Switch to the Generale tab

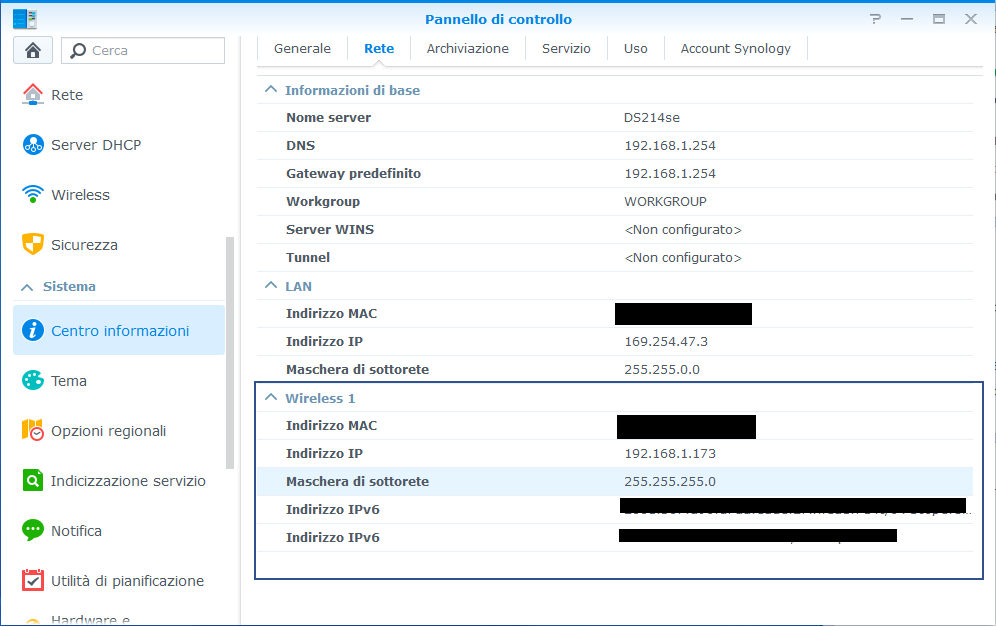pyautogui.click(x=302, y=48)
